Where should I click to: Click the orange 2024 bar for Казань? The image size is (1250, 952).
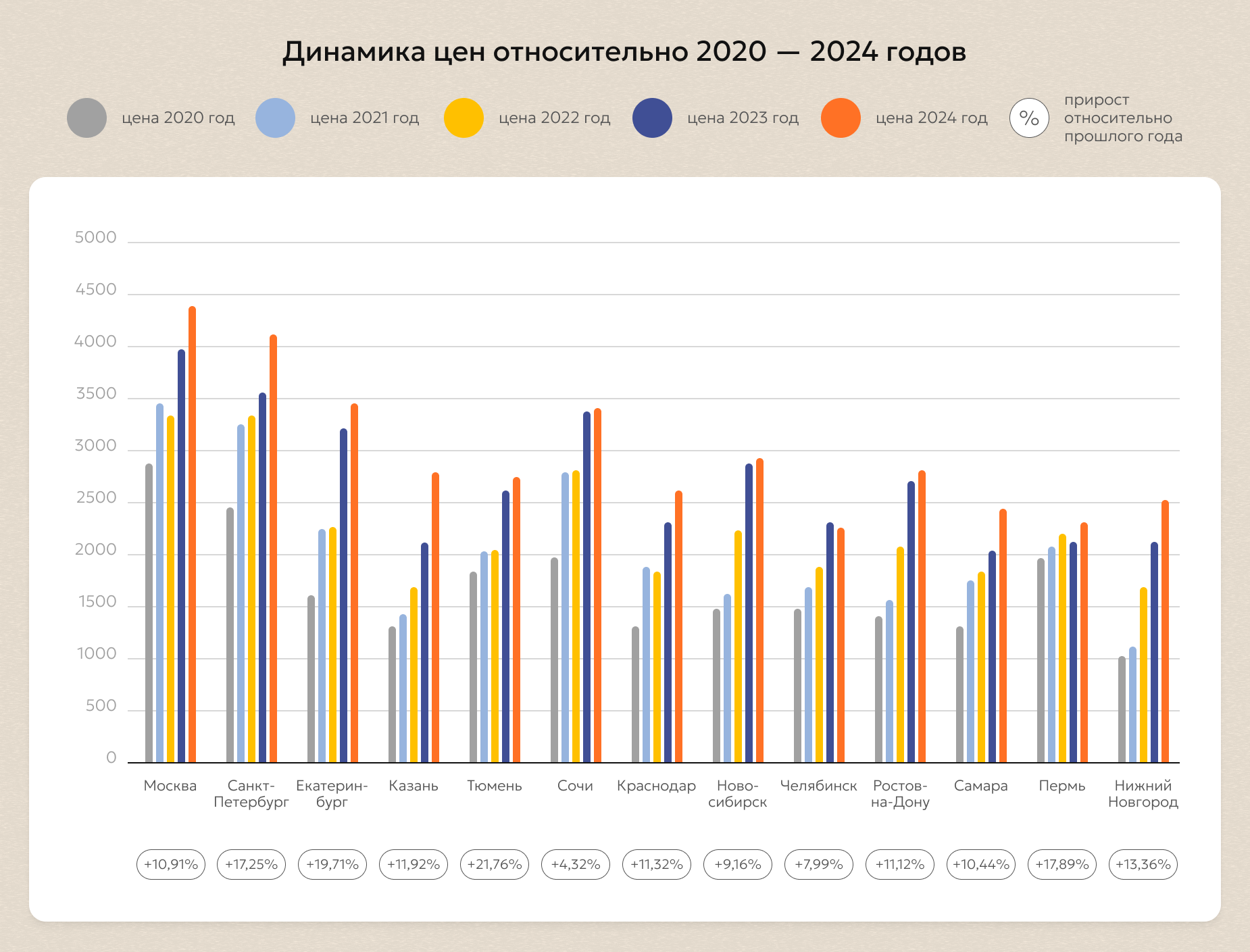(435, 618)
